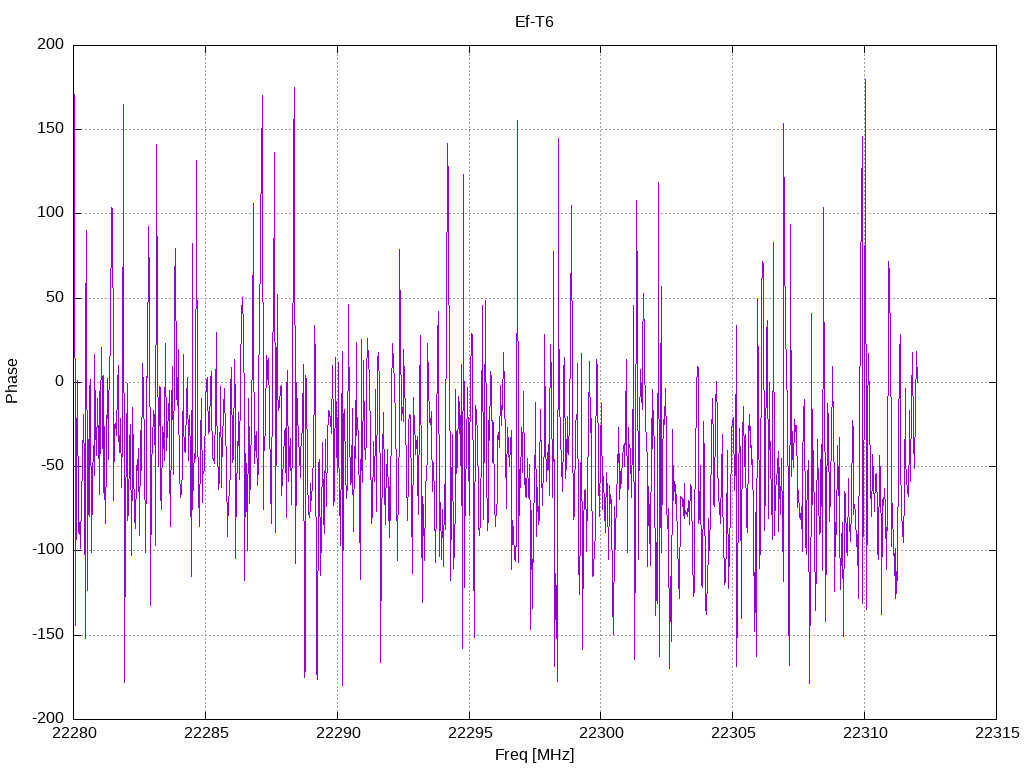Click the 0 y-axis tick label
This screenshot has height=768, width=1024.
(60, 381)
